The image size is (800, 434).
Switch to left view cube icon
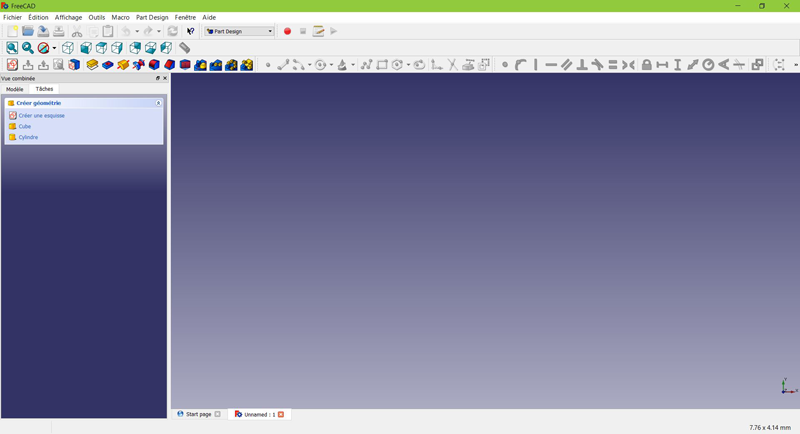(166, 48)
